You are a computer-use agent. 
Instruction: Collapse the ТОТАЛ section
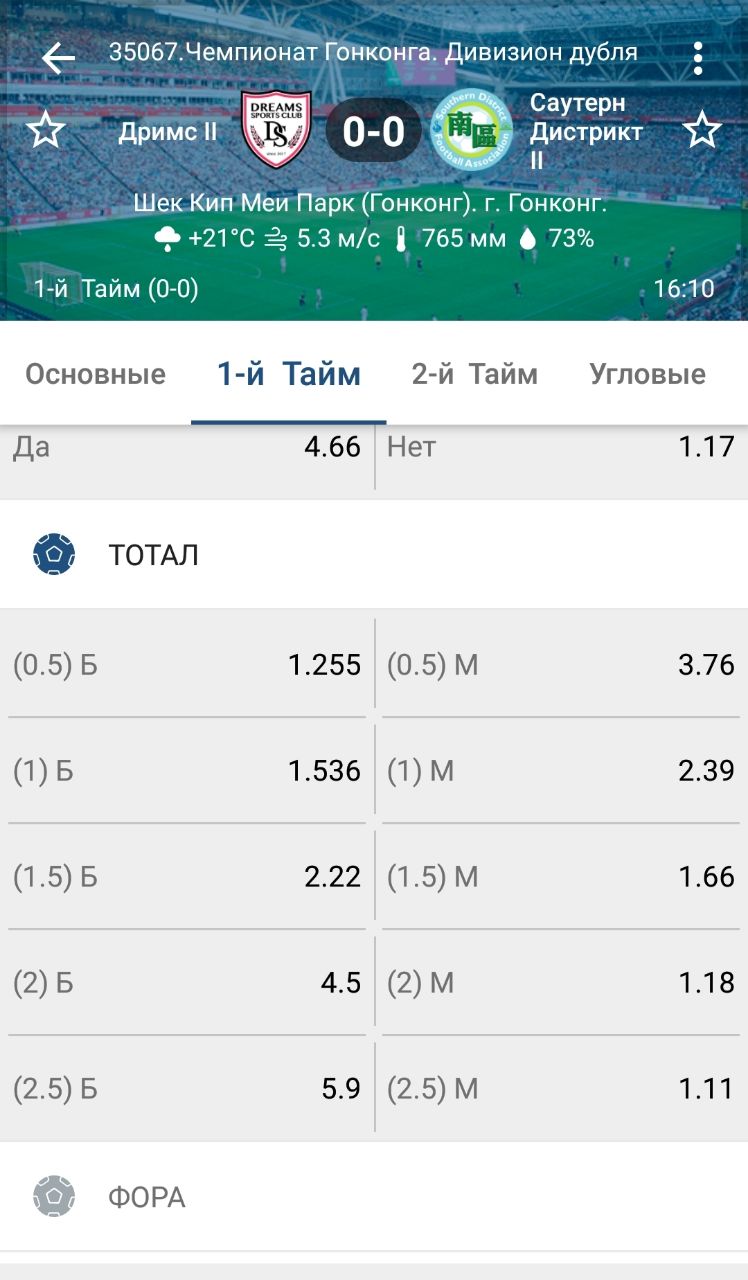point(374,554)
